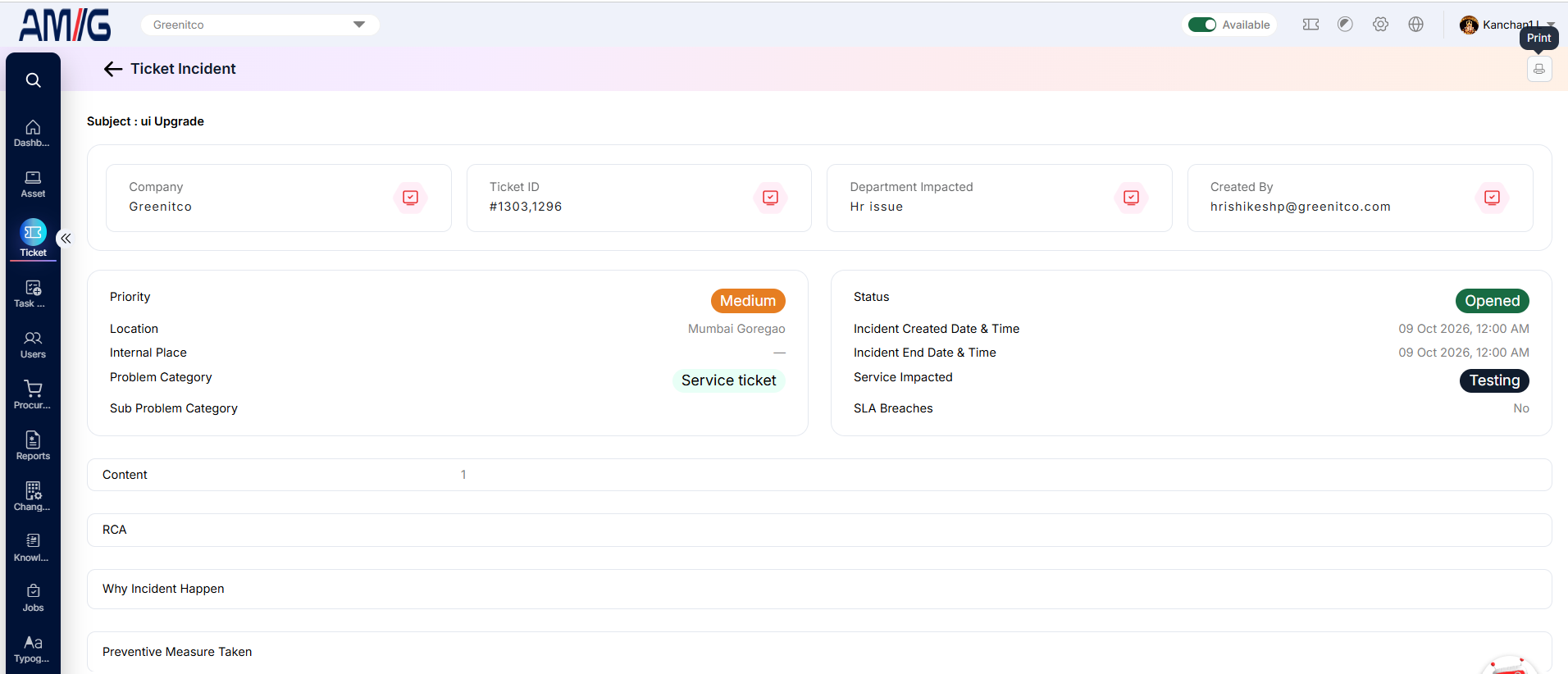This screenshot has height=674, width=1568.
Task: Click the Opened status badge
Action: click(1492, 301)
